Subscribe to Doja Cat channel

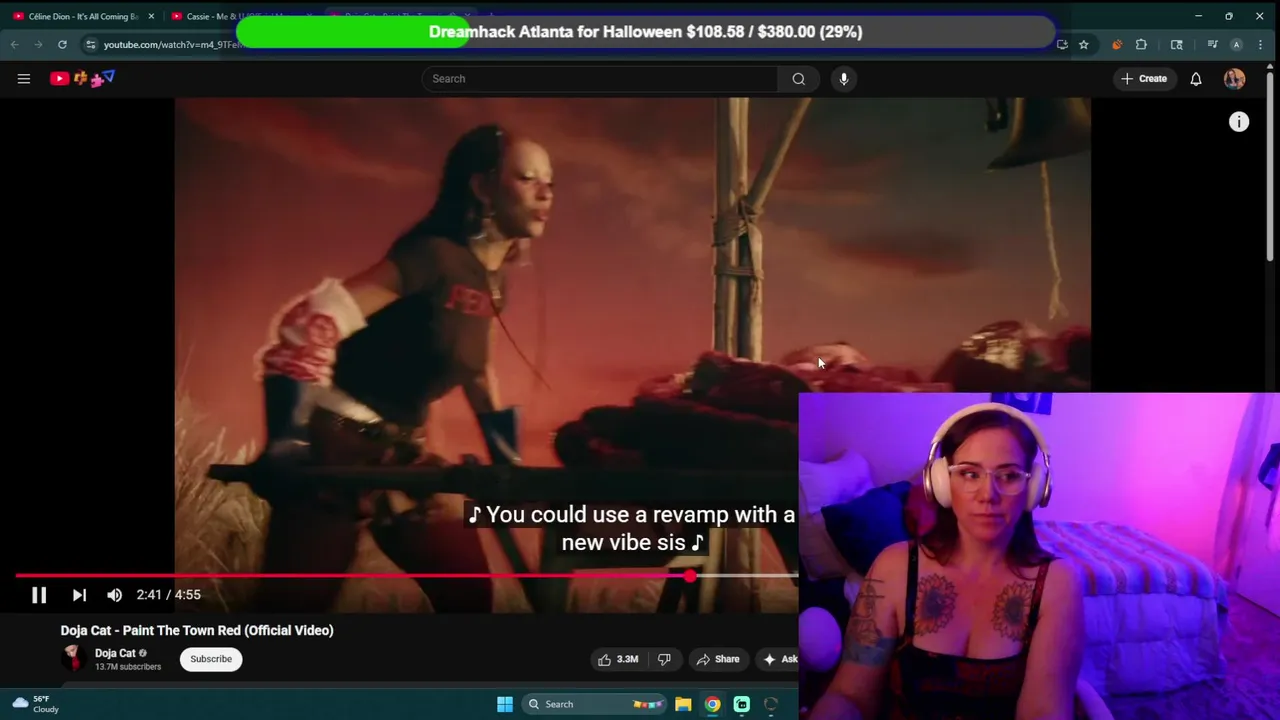211,659
